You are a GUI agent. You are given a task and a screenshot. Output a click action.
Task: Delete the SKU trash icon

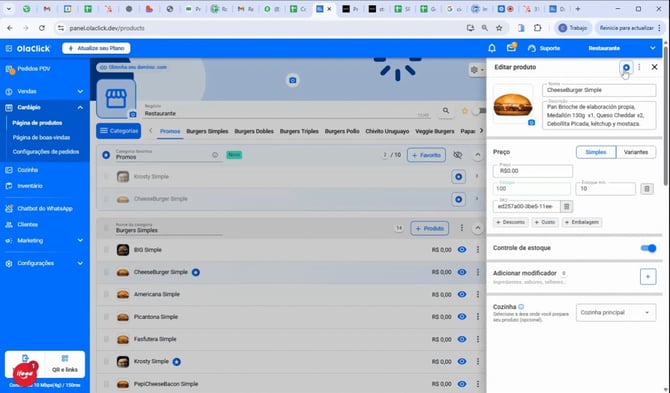click(x=567, y=207)
